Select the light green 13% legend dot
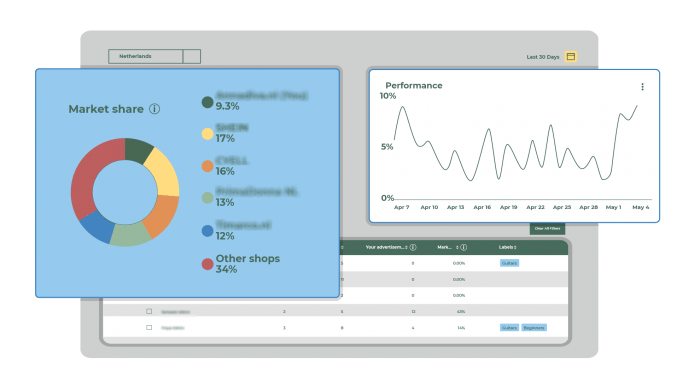The image size is (700, 382). coord(207,198)
